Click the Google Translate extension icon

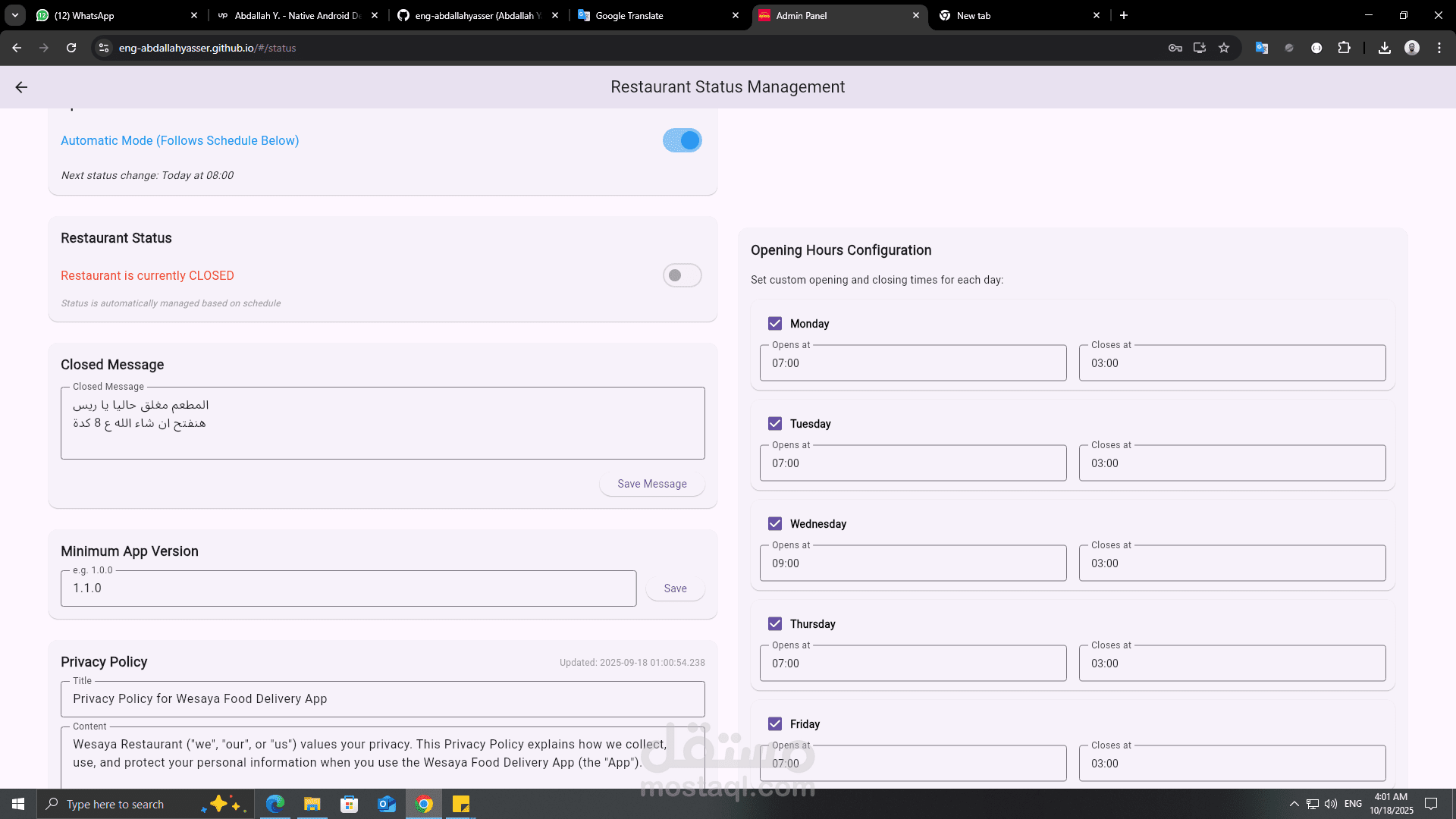pos(1262,48)
